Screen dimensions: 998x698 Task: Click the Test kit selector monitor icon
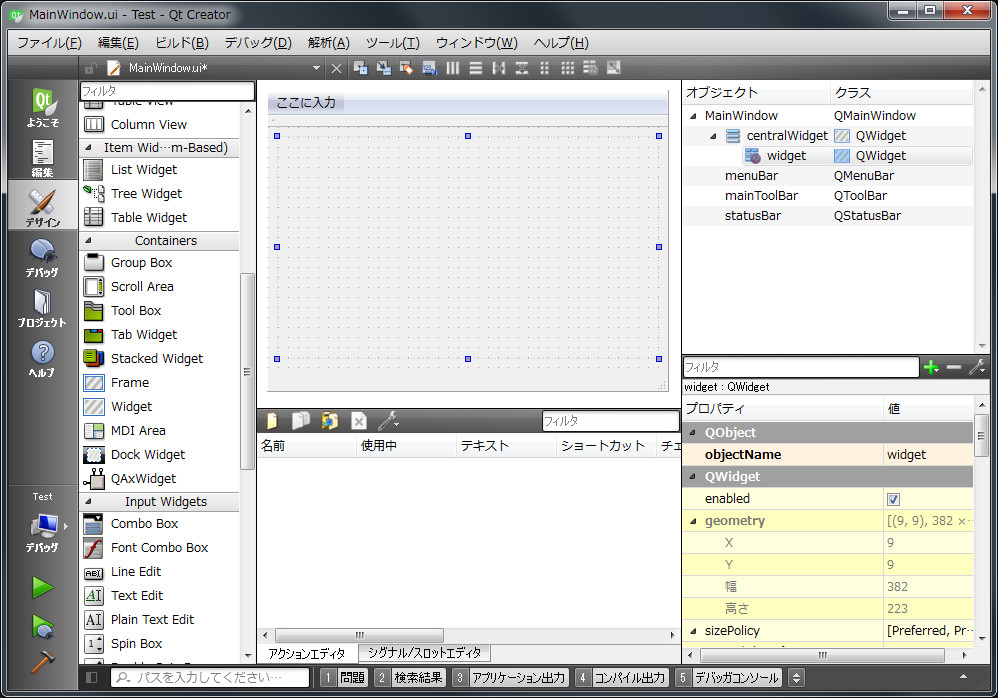pos(43,527)
